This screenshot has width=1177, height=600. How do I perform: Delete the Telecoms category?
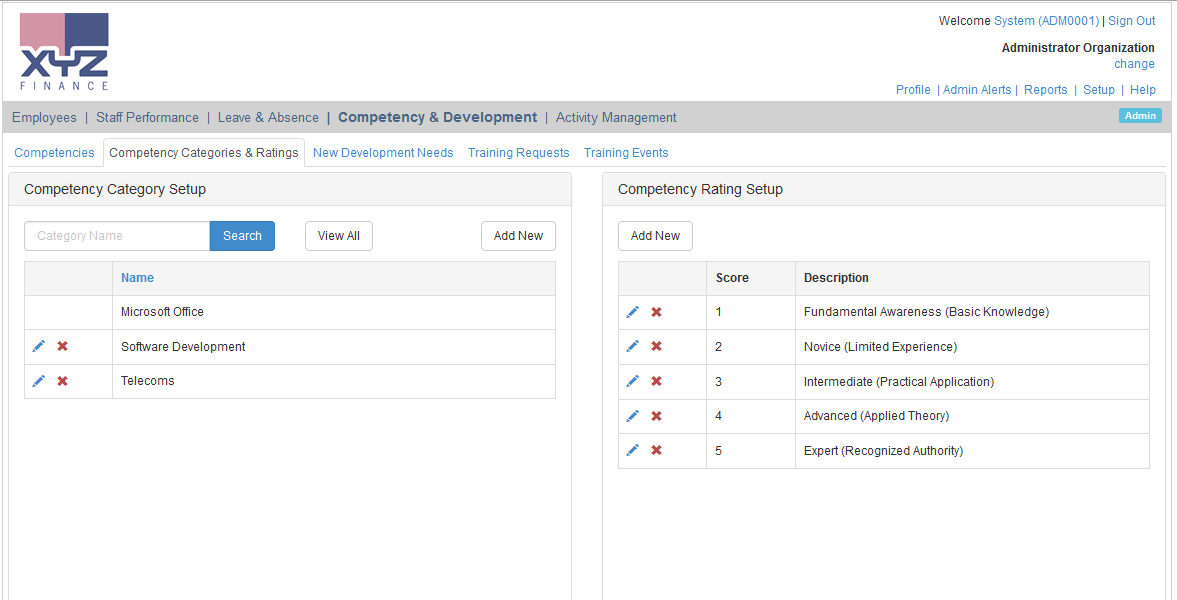coord(62,381)
